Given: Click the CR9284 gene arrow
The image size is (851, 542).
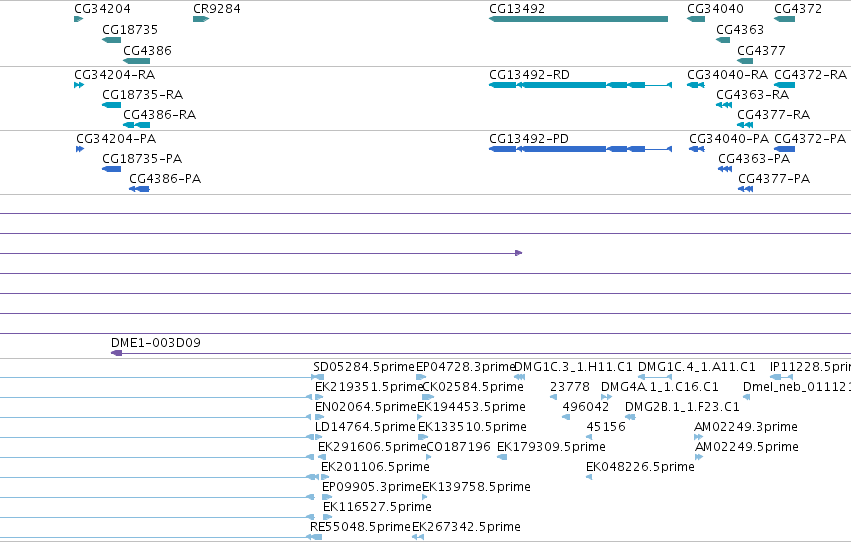Looking at the screenshot, I should coord(201,19).
